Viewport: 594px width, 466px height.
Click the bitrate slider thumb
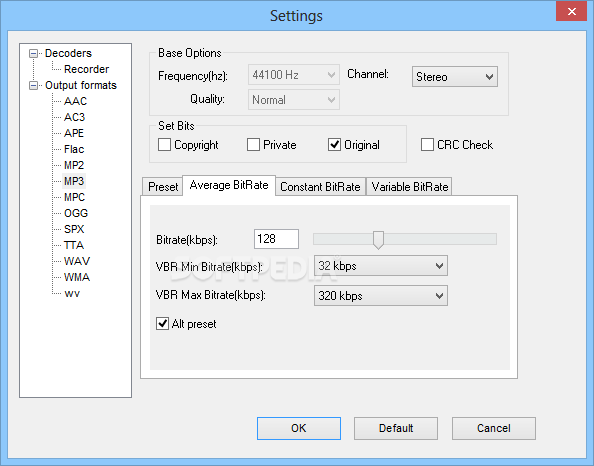378,240
